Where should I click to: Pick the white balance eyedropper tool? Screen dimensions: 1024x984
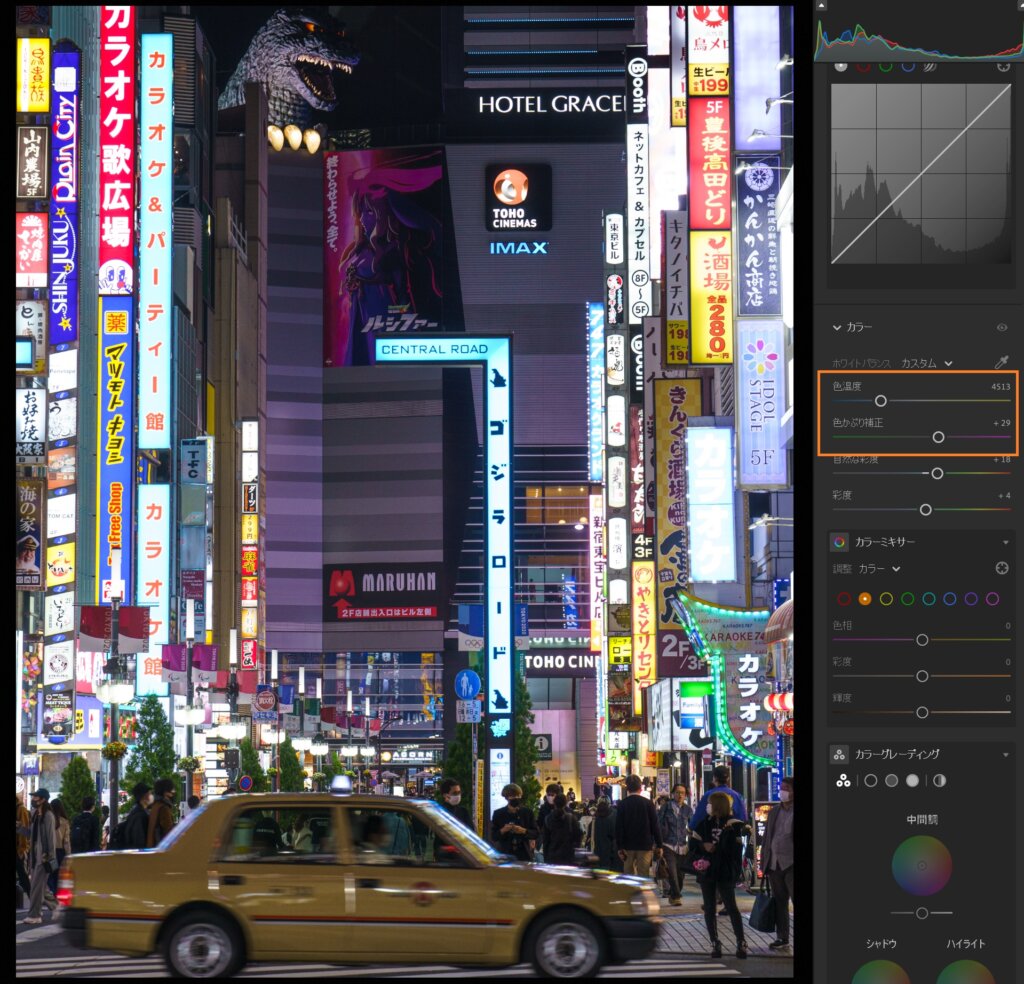click(x=1001, y=362)
